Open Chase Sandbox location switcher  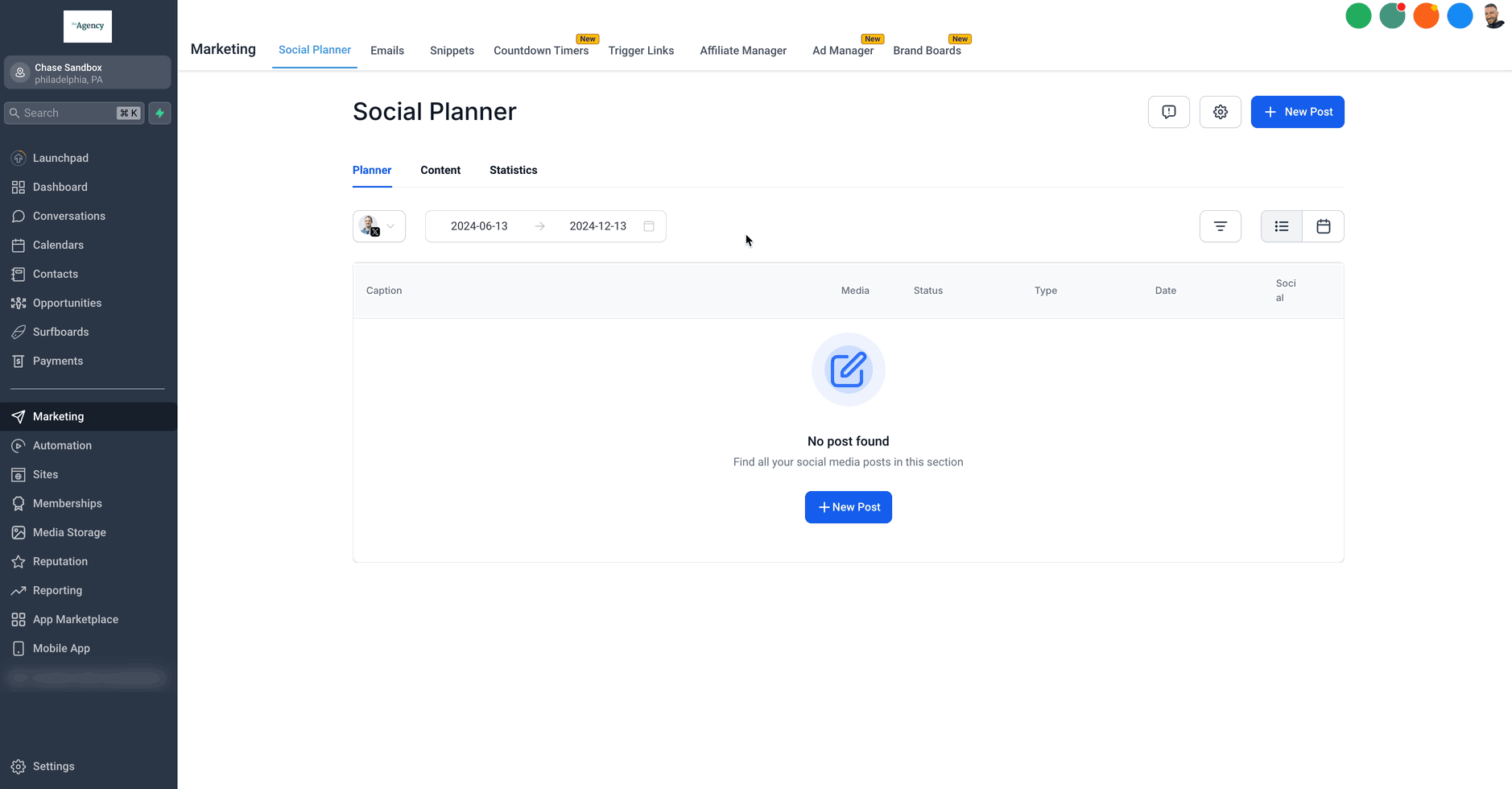[87, 72]
